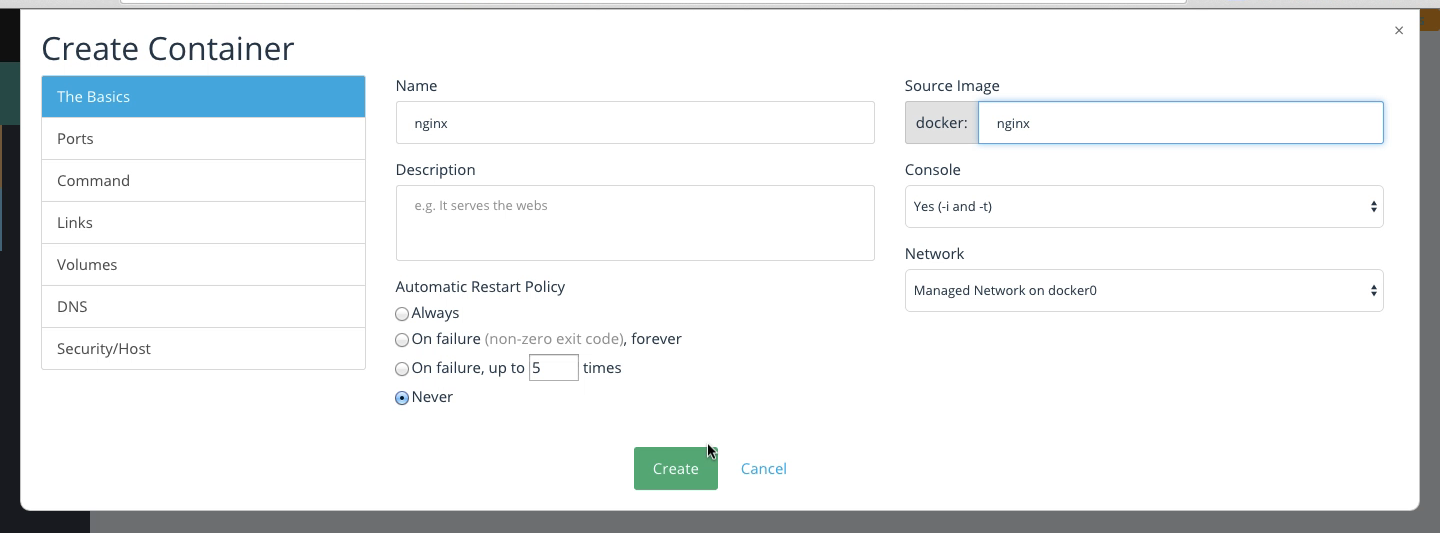Click the docker: prefix label

click(x=941, y=122)
